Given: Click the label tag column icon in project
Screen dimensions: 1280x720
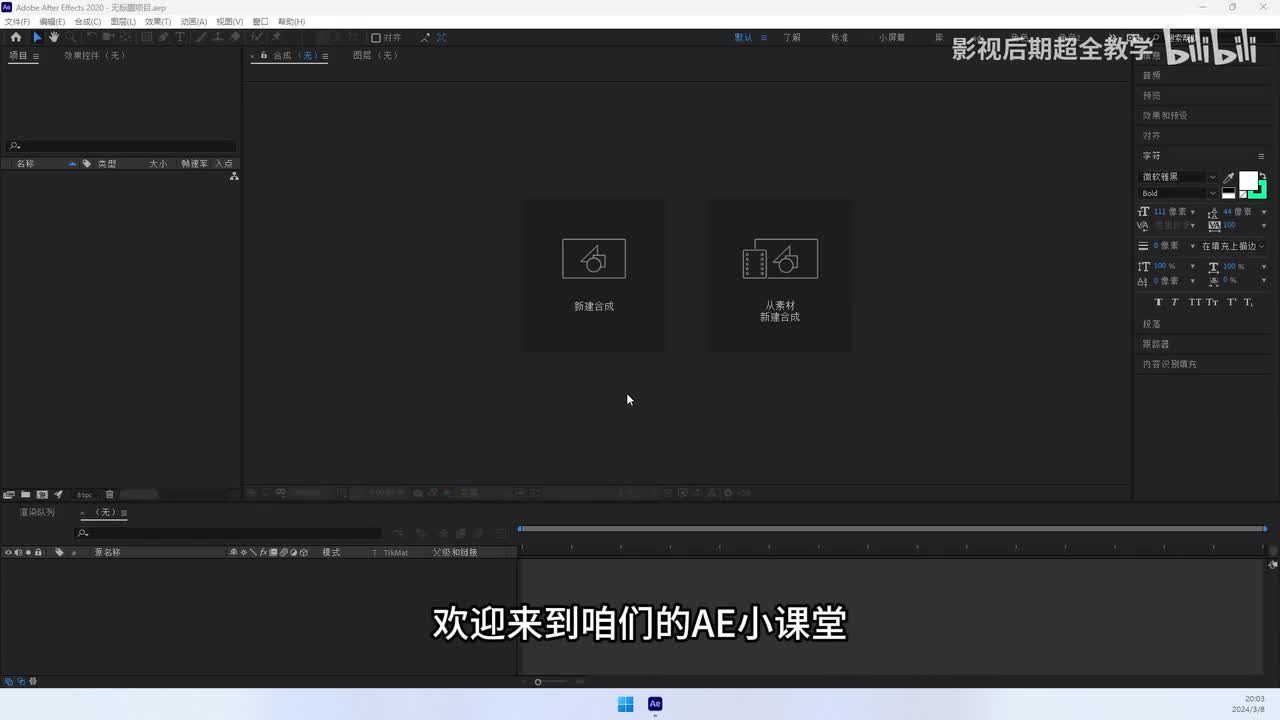Looking at the screenshot, I should (87, 163).
